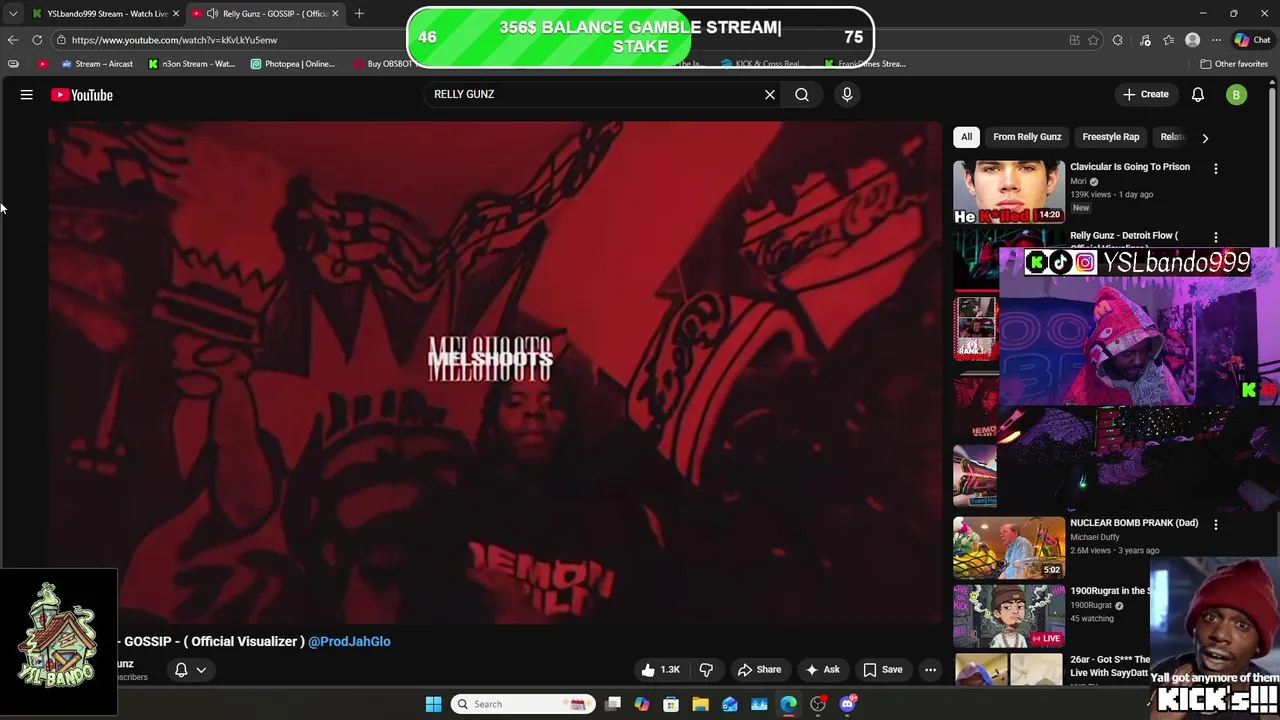Open browser extensions puzzle icon
Viewport: 1280px width, 720px height.
pyautogui.click(x=1117, y=40)
